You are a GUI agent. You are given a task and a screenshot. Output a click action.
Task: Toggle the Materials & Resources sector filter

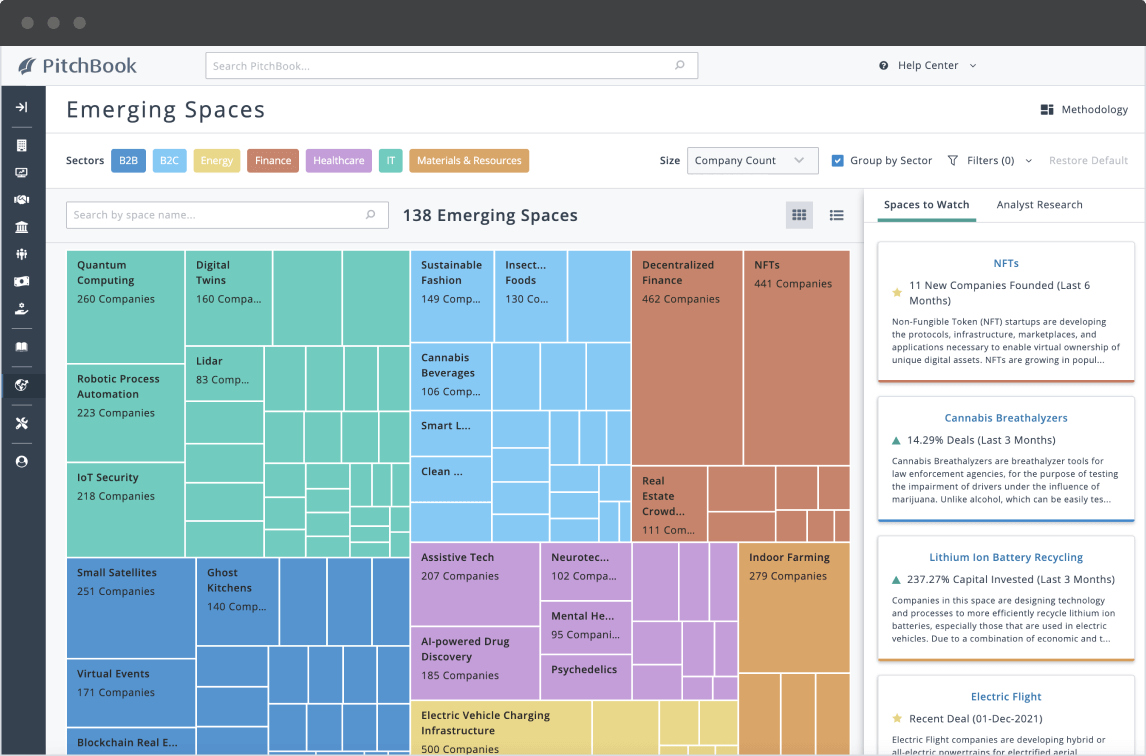coord(468,160)
